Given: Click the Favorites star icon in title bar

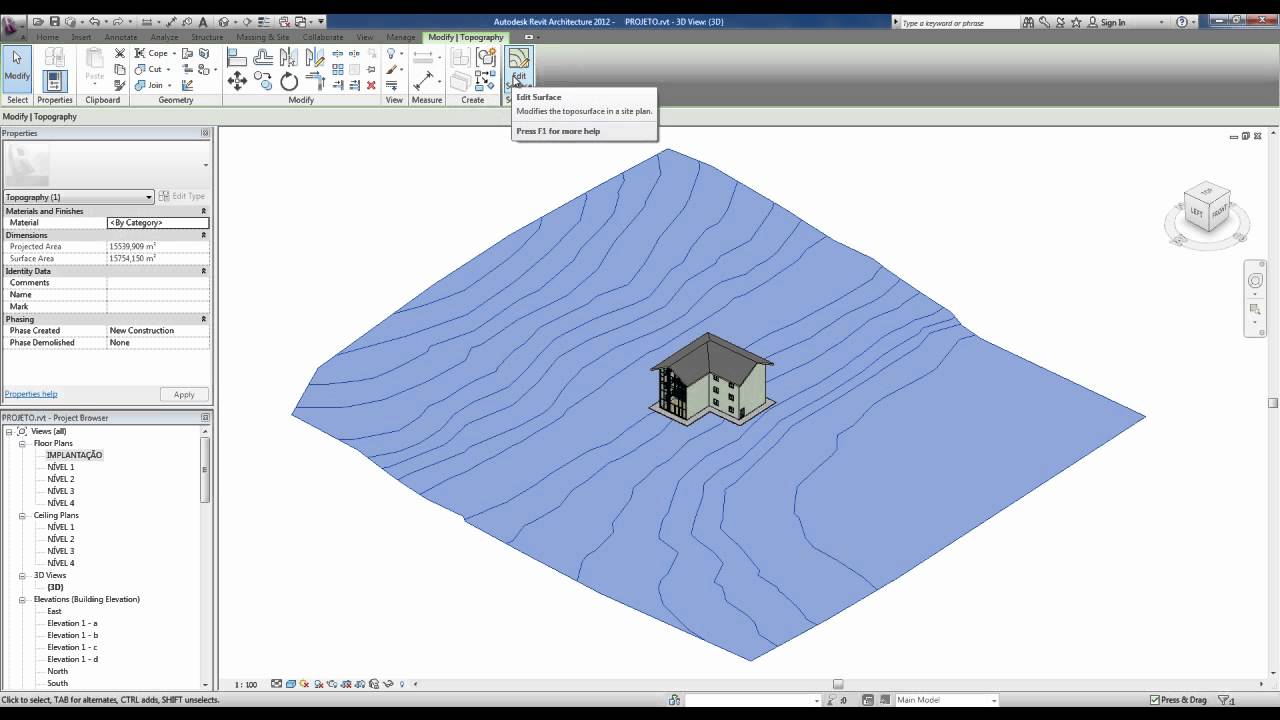Looking at the screenshot, I should pos(1076,22).
